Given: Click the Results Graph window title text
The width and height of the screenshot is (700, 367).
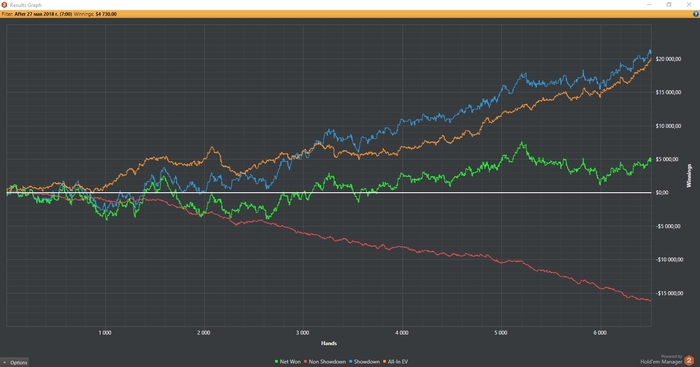Looking at the screenshot, I should pos(25,5).
